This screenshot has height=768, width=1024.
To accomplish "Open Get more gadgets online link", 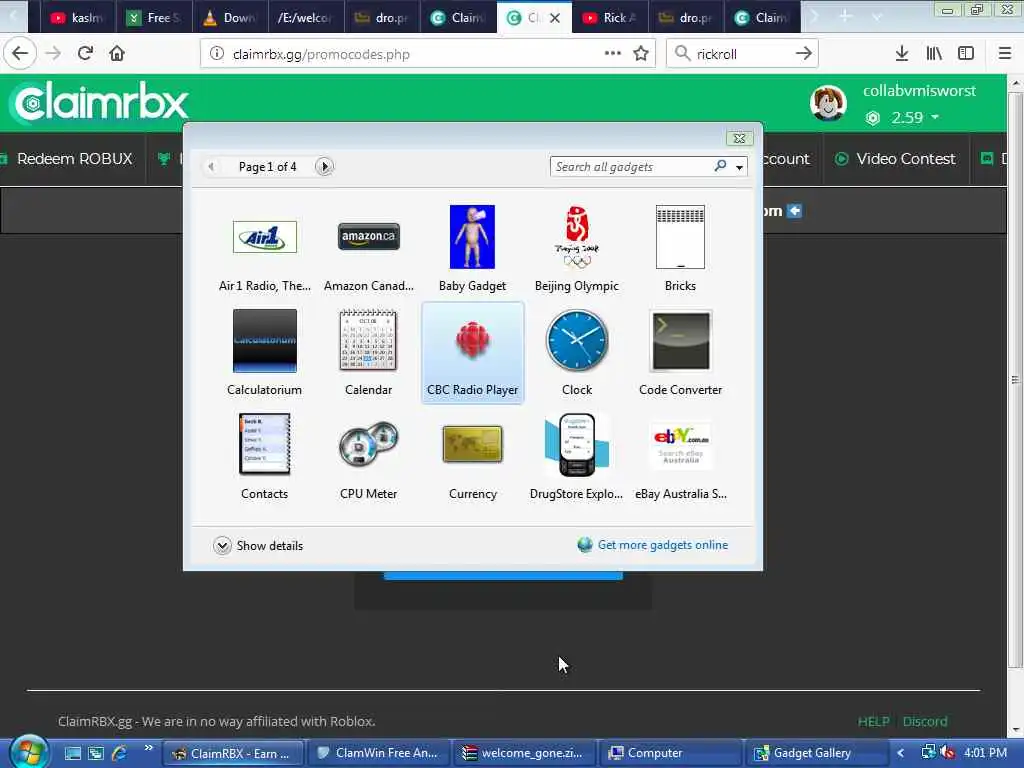I will point(652,545).
